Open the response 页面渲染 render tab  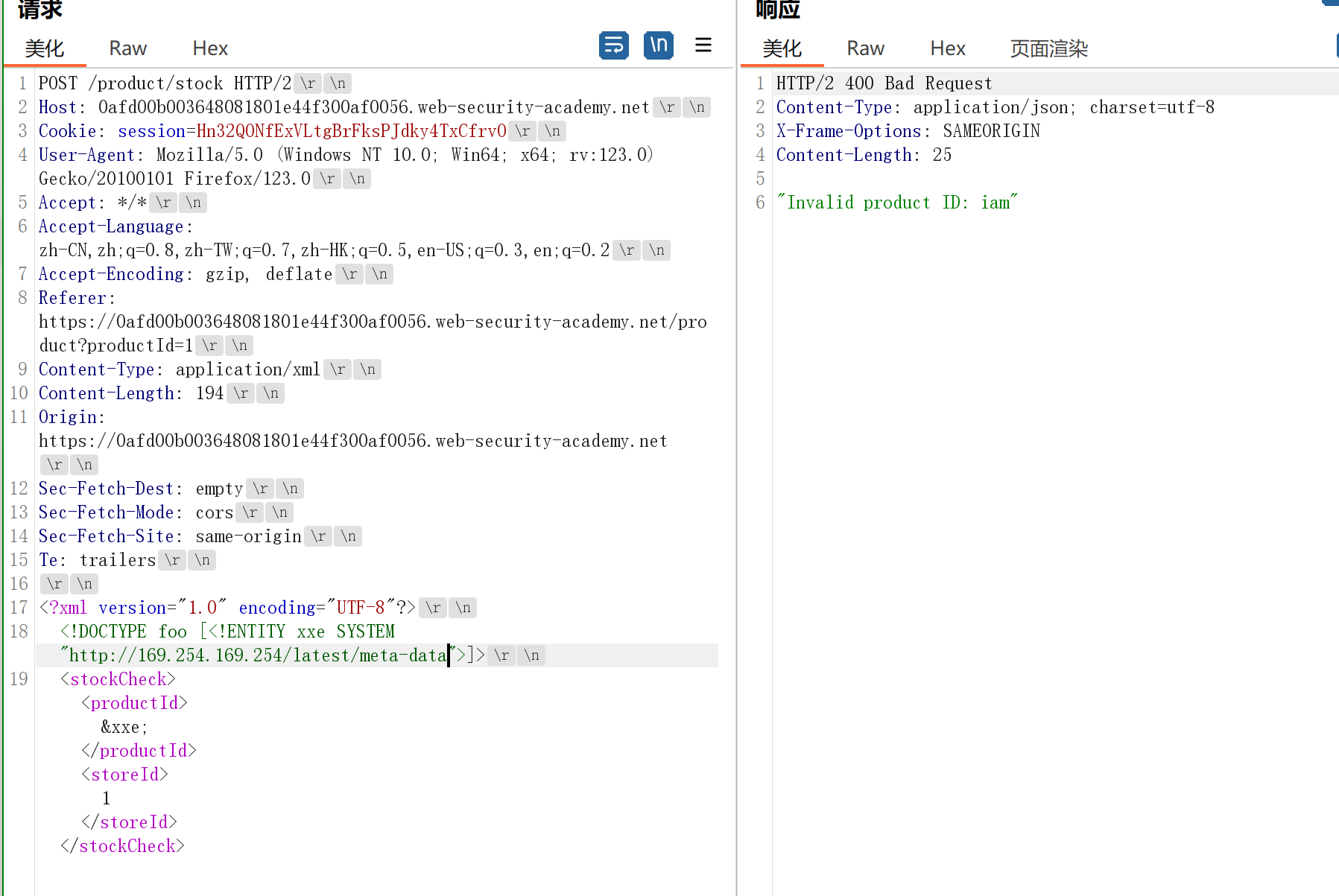click(x=1049, y=48)
